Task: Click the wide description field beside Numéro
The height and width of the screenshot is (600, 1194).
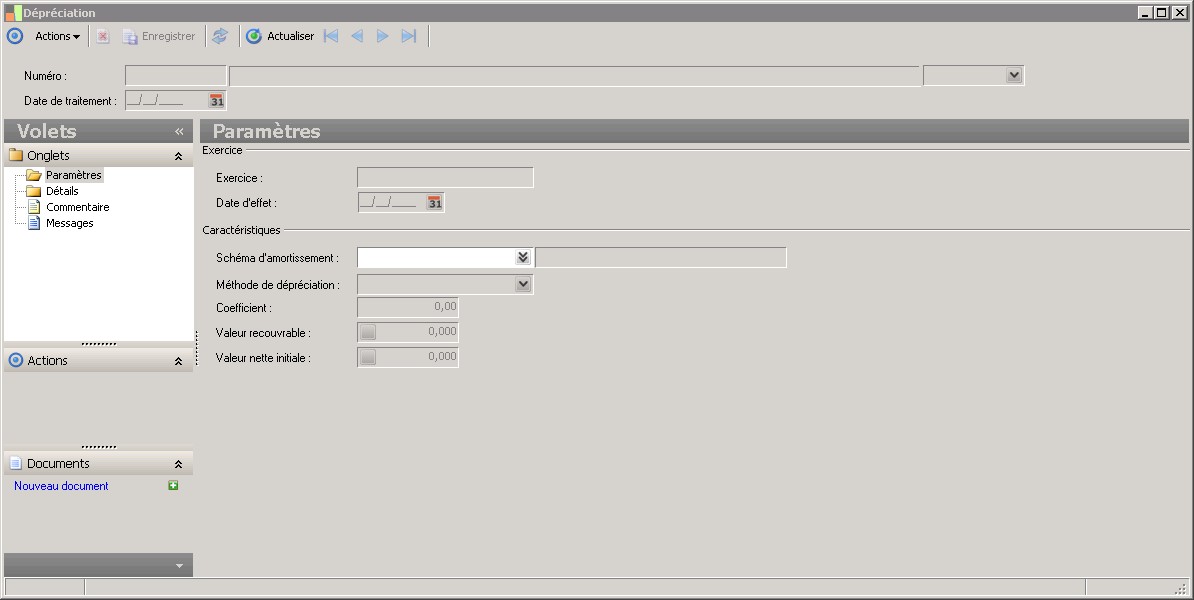Action: tap(575, 75)
